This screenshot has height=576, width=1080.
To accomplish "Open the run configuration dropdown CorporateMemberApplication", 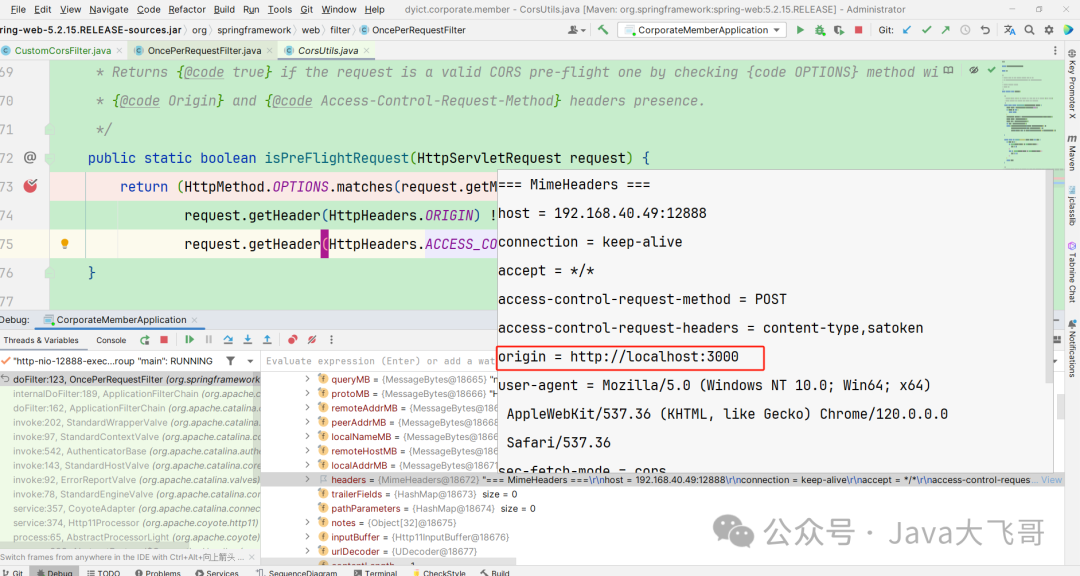I will (x=701, y=30).
